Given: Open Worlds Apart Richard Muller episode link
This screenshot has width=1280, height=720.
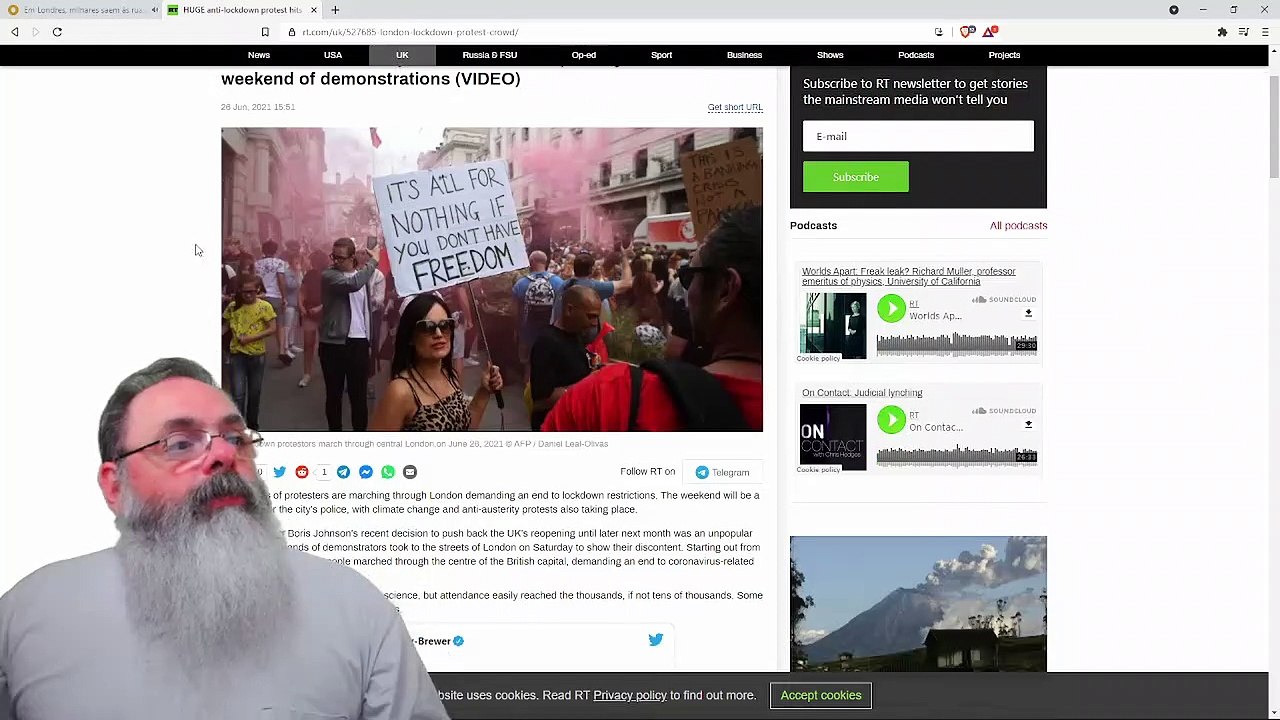Looking at the screenshot, I should (909, 276).
